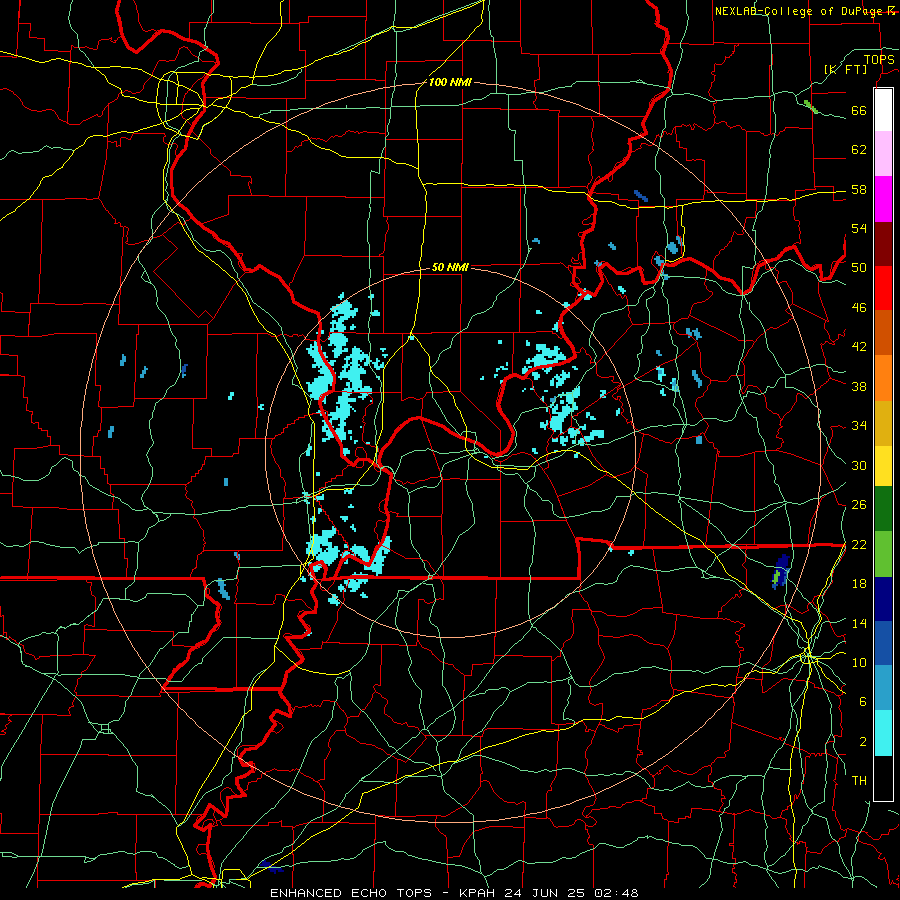900x900 pixels.
Task: Pick the cyan legend swatch
Action: click(x=883, y=734)
